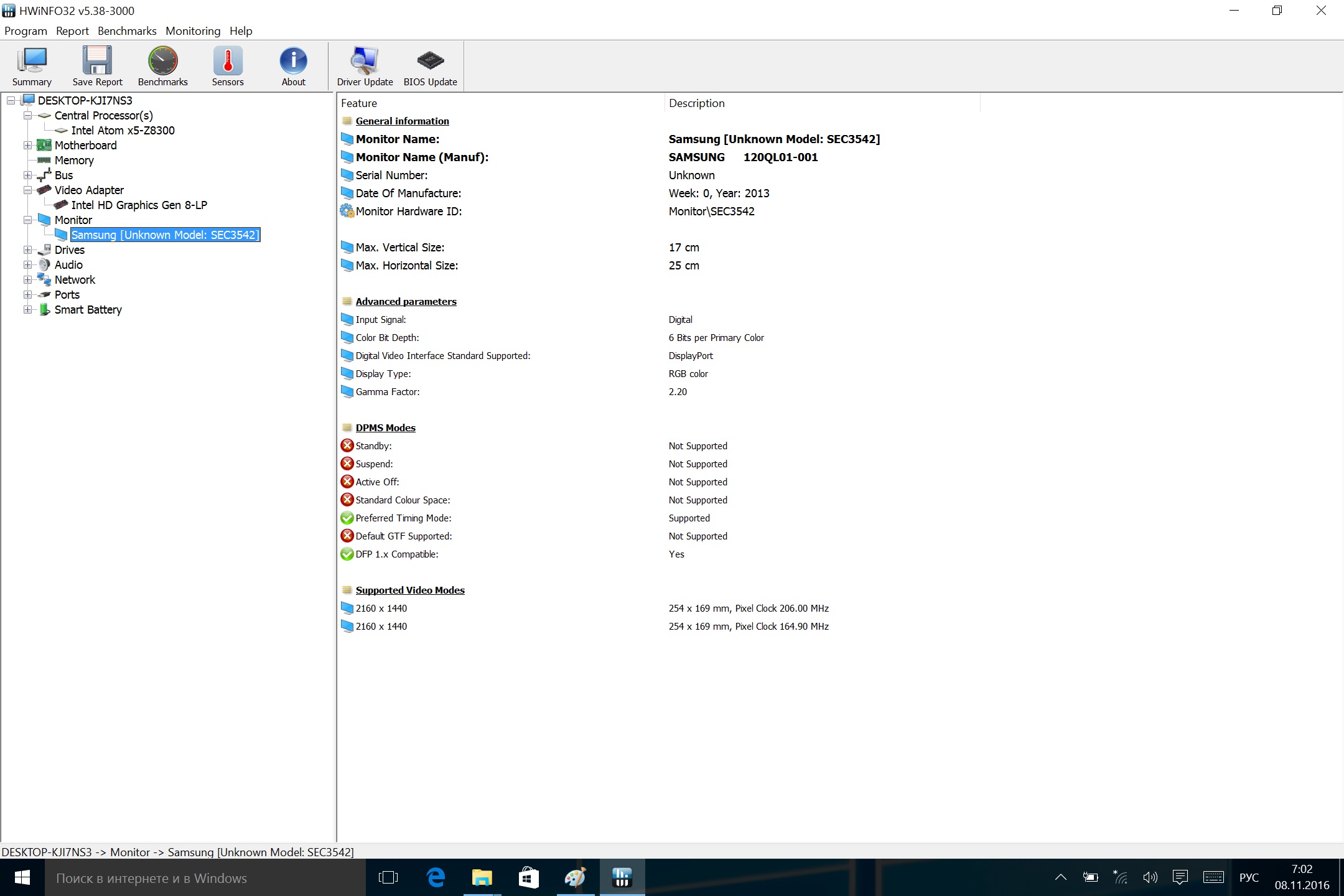Click the Standby red cross icon

[347, 446]
